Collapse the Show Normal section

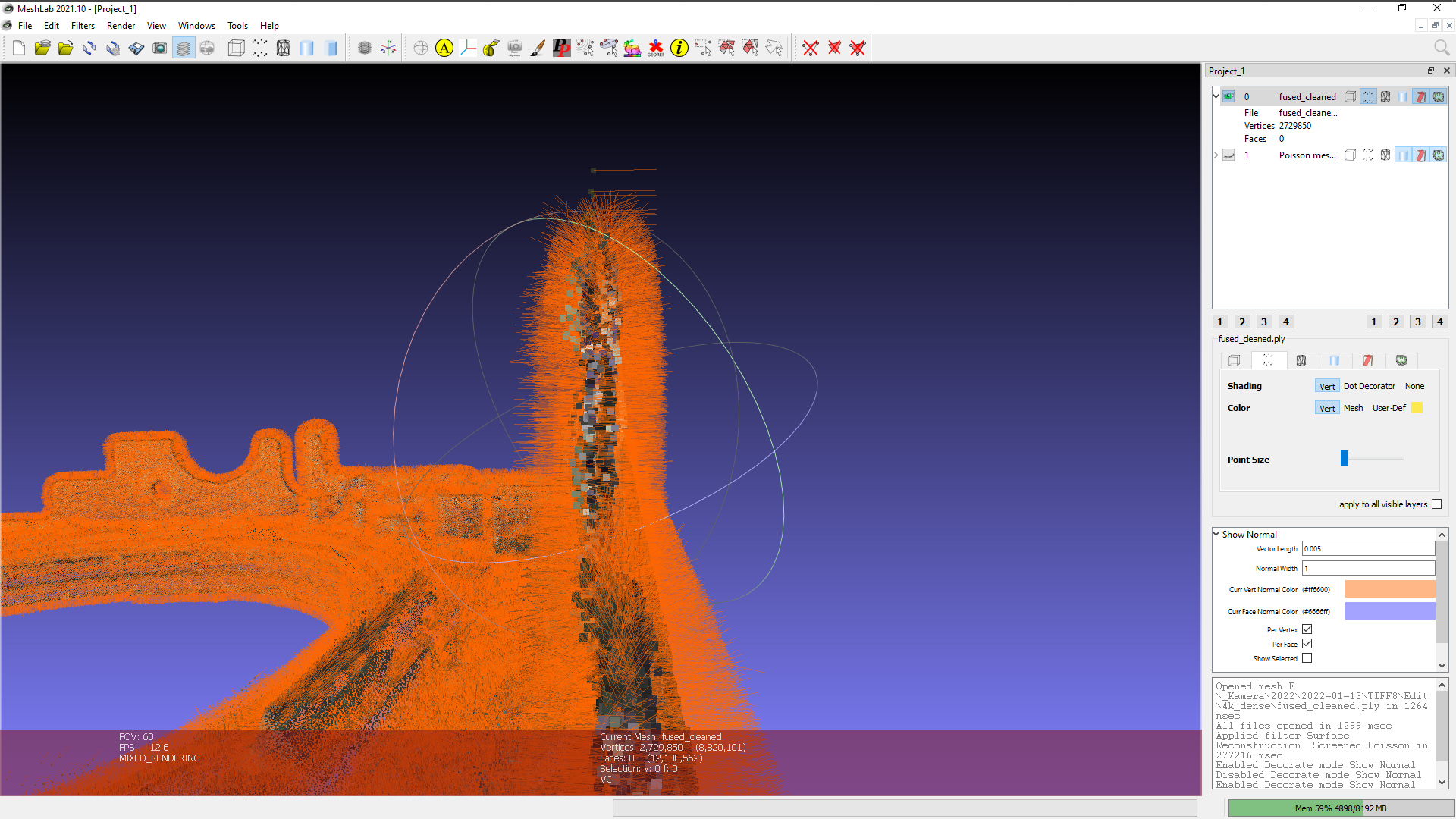tap(1216, 534)
